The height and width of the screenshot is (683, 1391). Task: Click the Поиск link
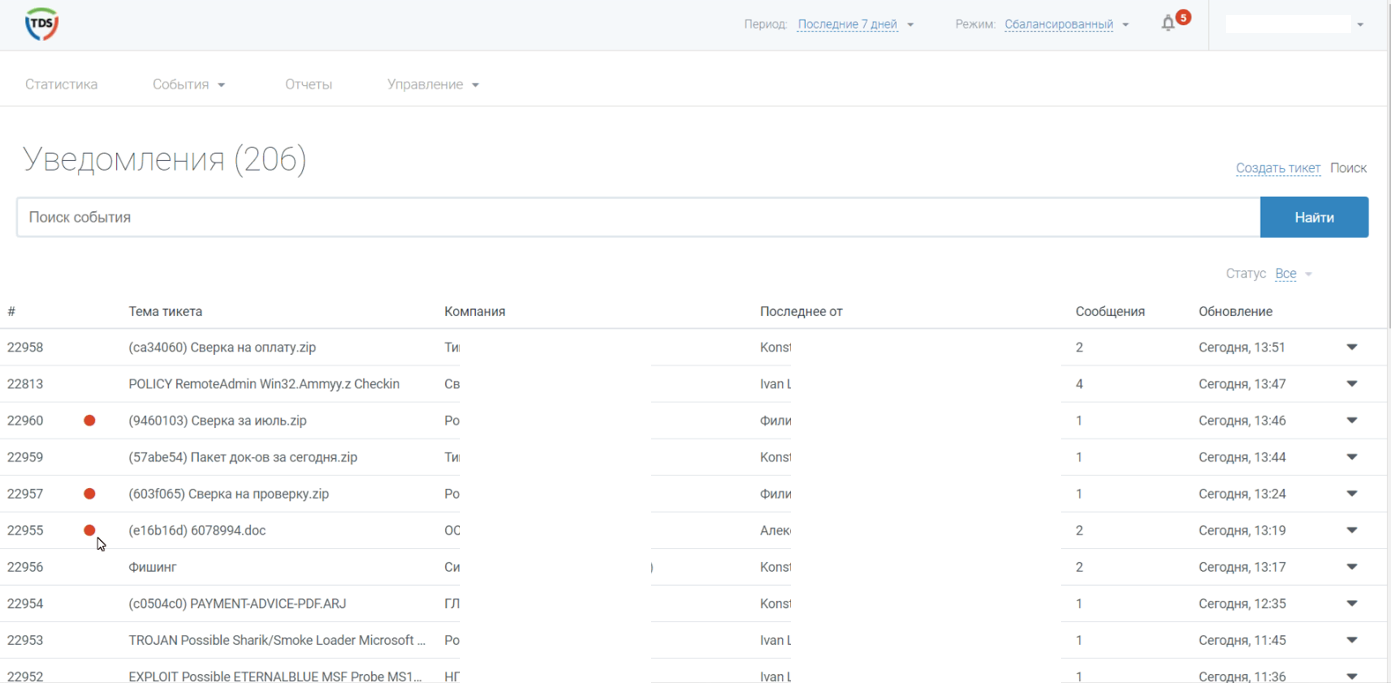(x=1348, y=168)
